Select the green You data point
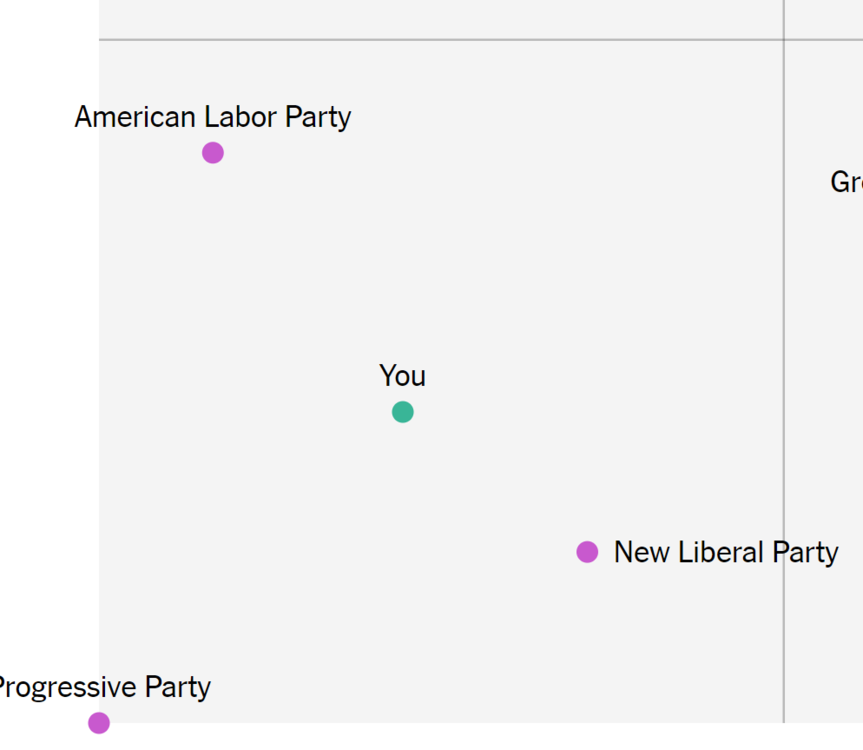This screenshot has height=750, width=863. point(403,412)
